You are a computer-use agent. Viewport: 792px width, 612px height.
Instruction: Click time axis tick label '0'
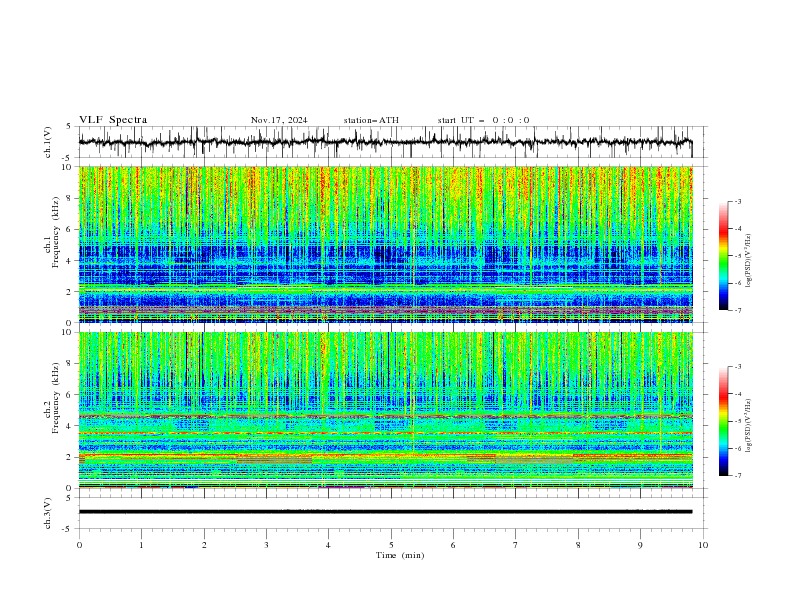point(79,545)
